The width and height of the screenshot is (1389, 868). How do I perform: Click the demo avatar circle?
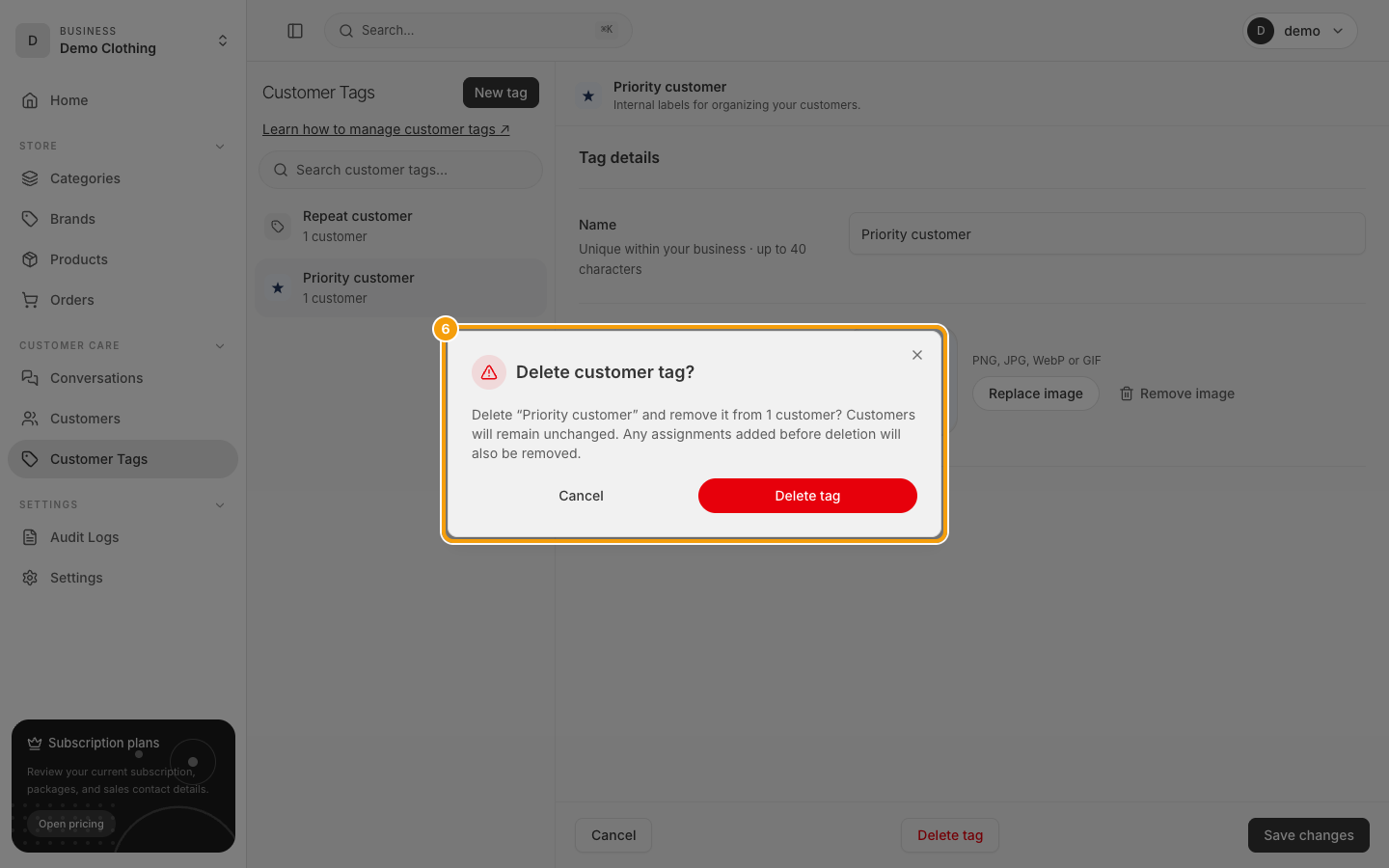click(x=1261, y=31)
